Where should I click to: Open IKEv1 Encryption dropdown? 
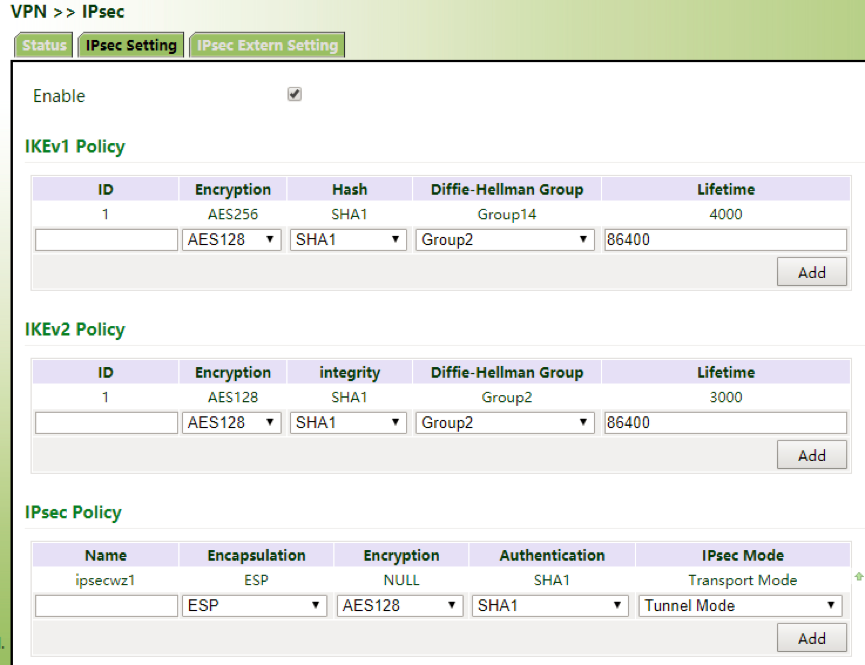(x=233, y=240)
